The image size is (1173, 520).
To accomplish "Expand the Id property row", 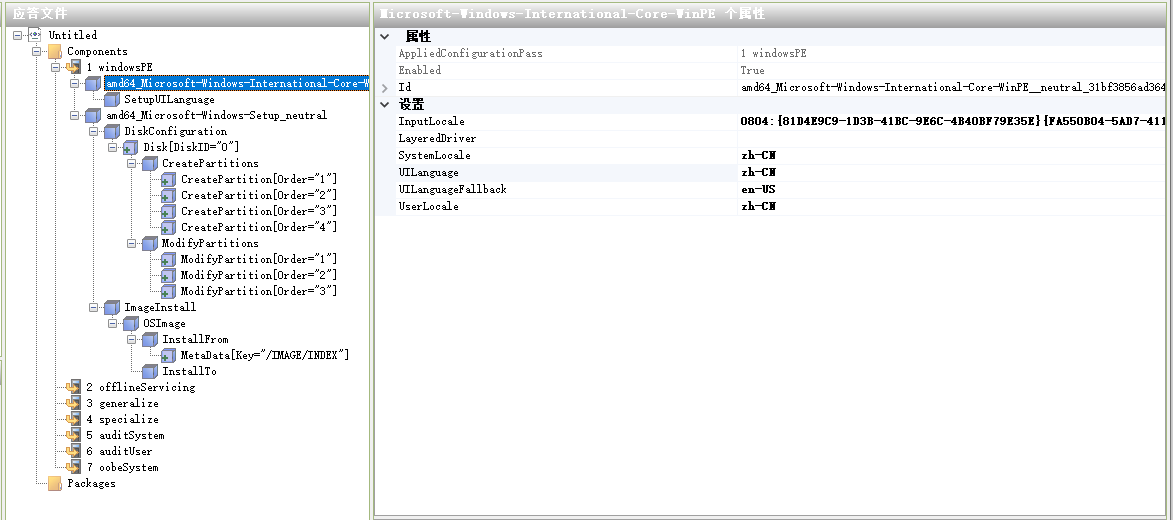I will point(385,88).
